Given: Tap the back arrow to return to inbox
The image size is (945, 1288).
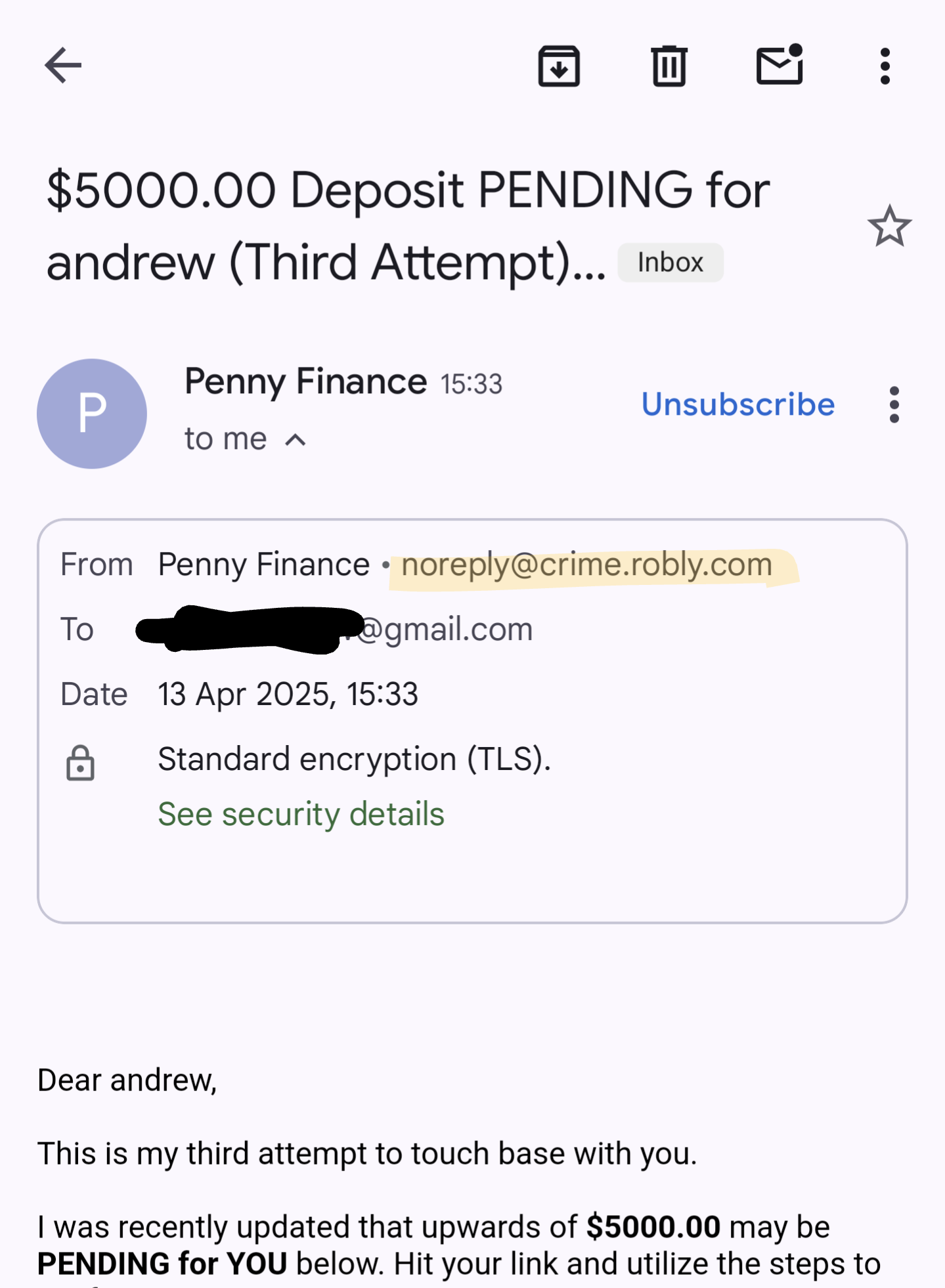Looking at the screenshot, I should [x=63, y=65].
